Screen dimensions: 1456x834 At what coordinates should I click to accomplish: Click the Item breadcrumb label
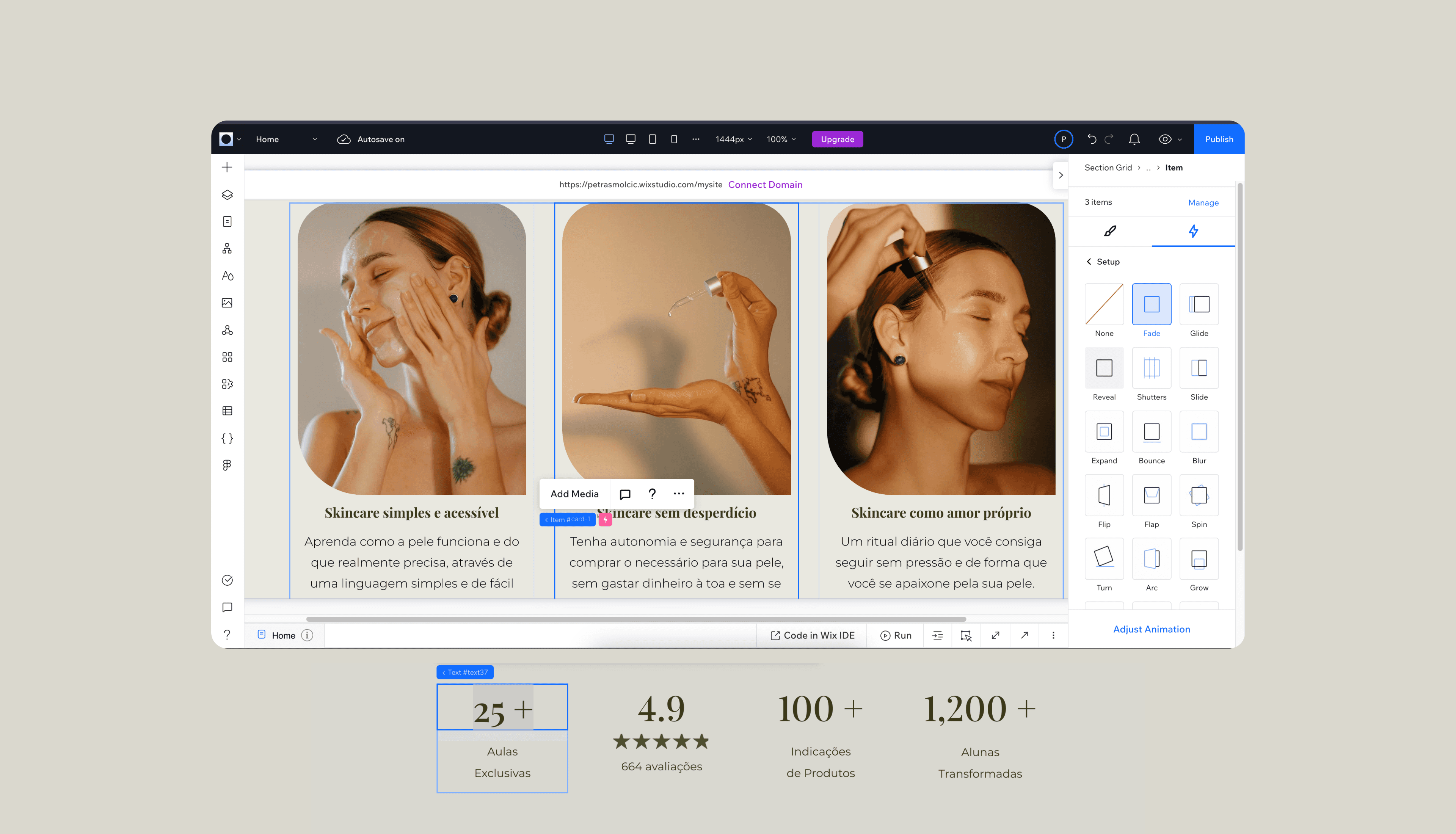[1174, 168]
